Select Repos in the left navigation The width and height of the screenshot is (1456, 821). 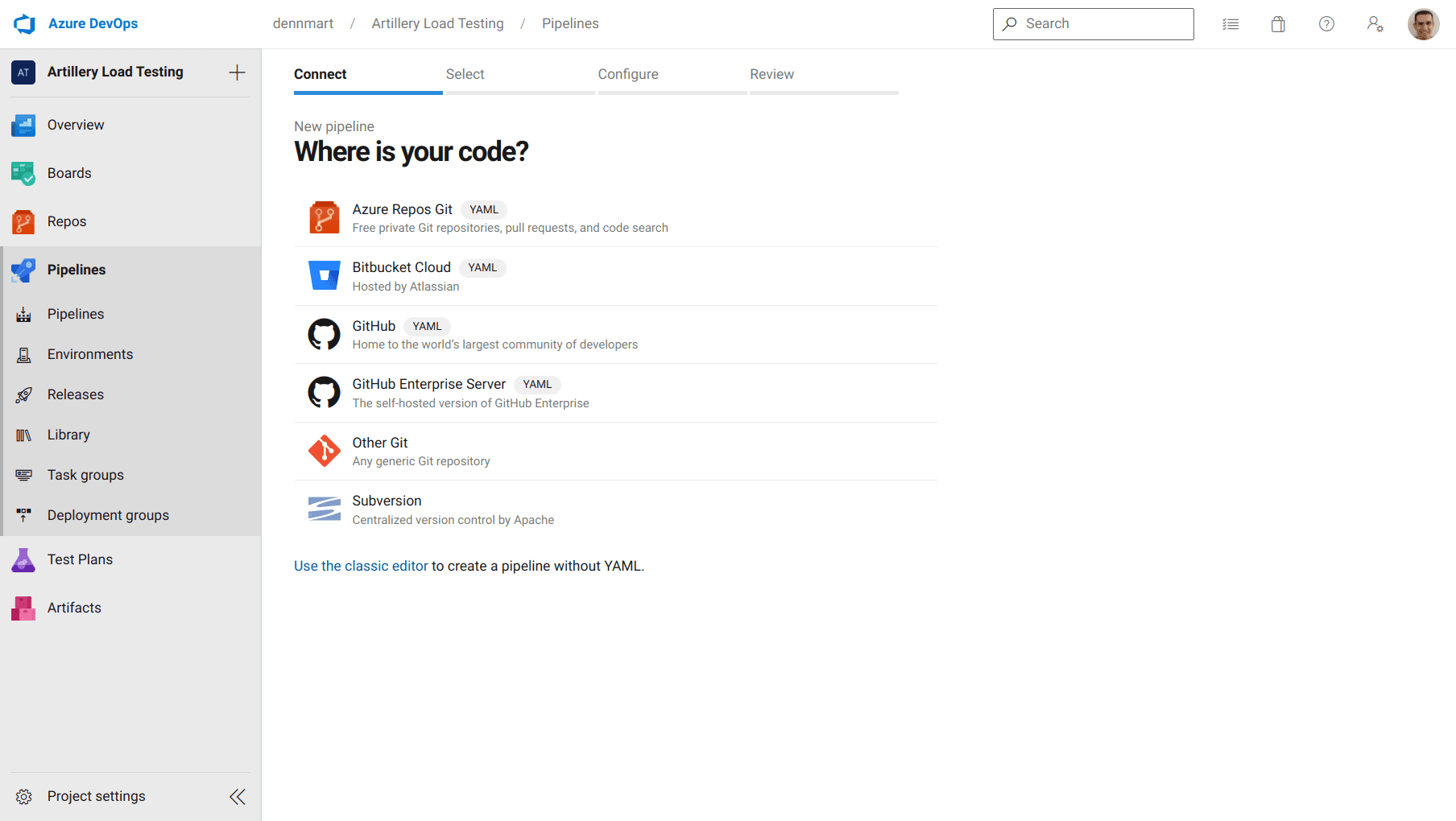pos(67,221)
